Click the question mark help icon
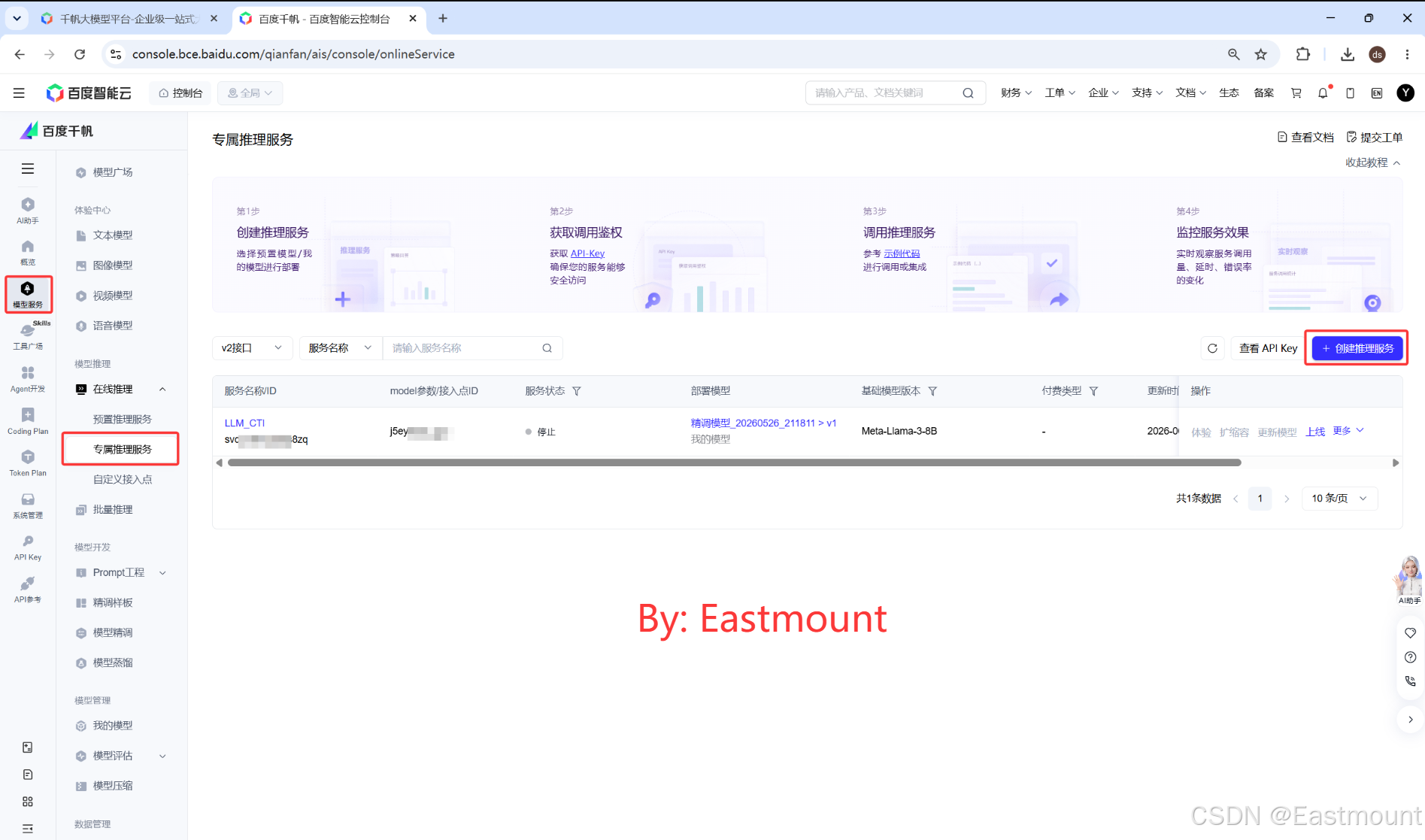This screenshot has height=840, width=1425. (x=1411, y=657)
